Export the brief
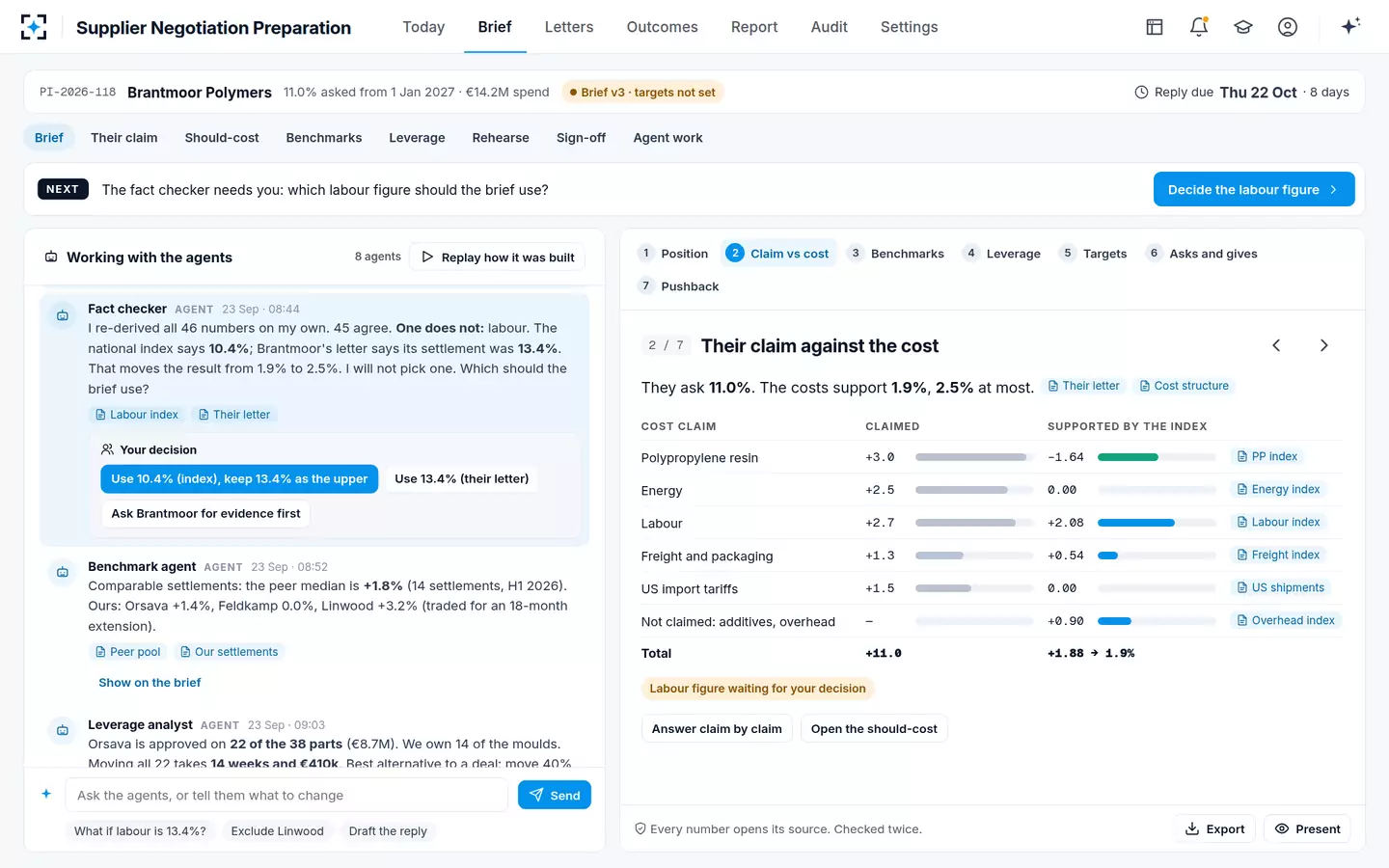Image resolution: width=1389 pixels, height=868 pixels. click(x=1215, y=829)
